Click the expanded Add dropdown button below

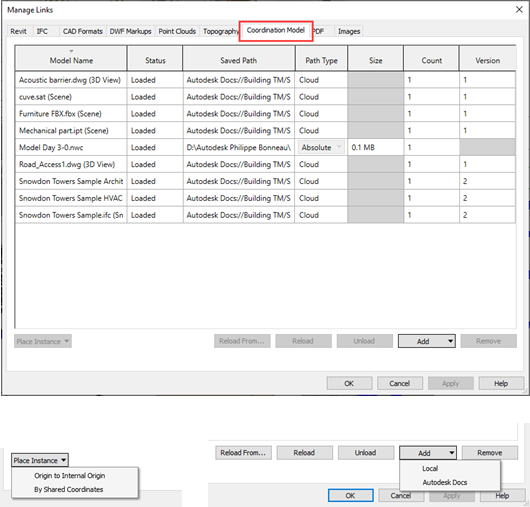pyautogui.click(x=428, y=453)
